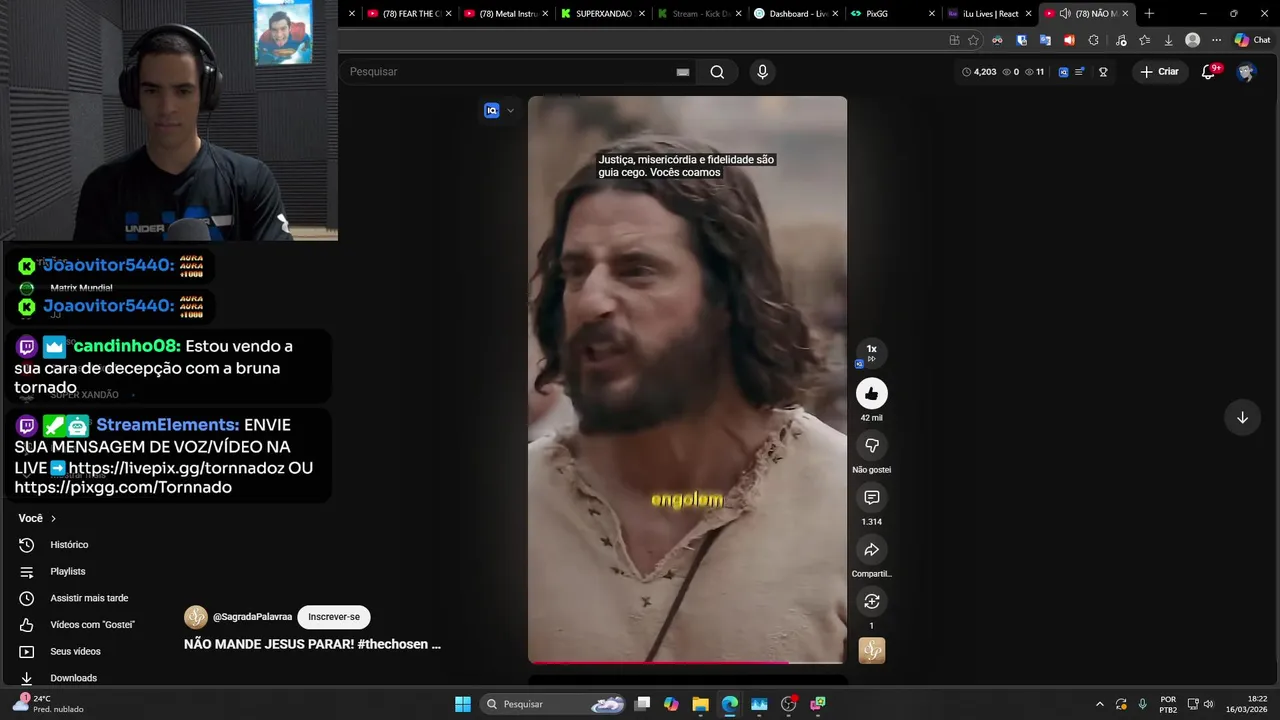This screenshot has width=1280, height=720.
Task: Open the Windows Start menu
Action: [x=463, y=704]
